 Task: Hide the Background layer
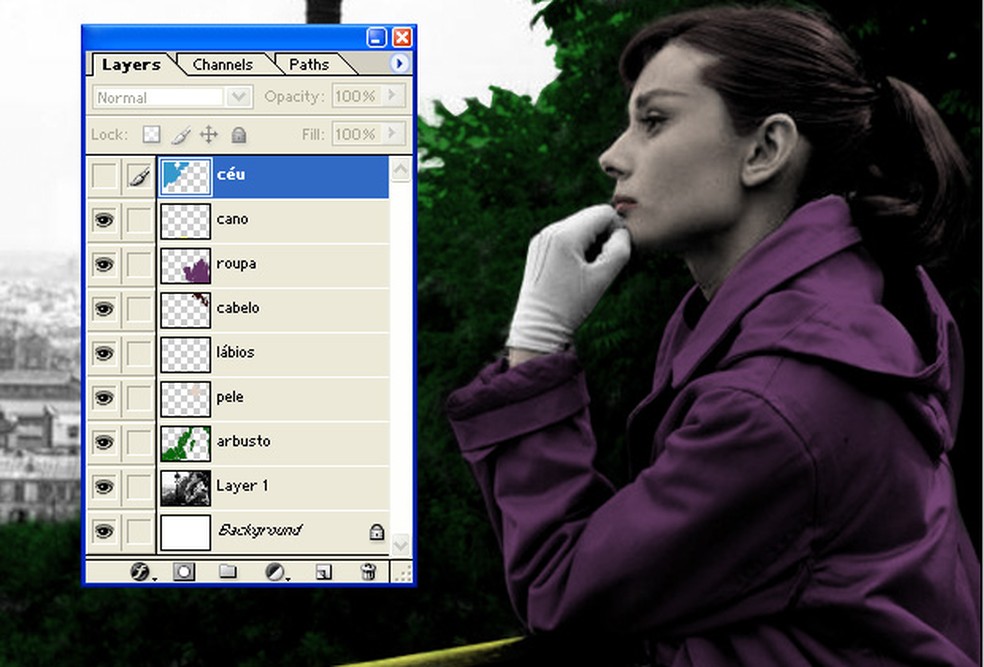click(104, 531)
